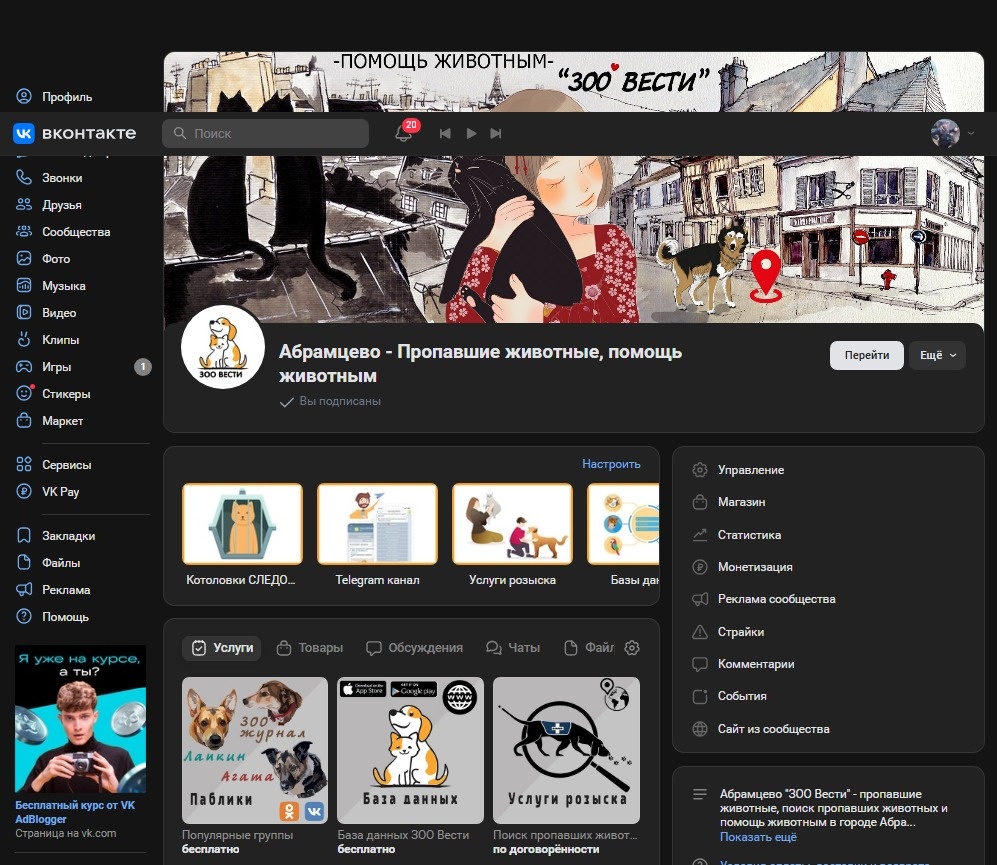Open Help (Помощь) in sidebar
The width and height of the screenshot is (997, 865).
tap(53, 616)
